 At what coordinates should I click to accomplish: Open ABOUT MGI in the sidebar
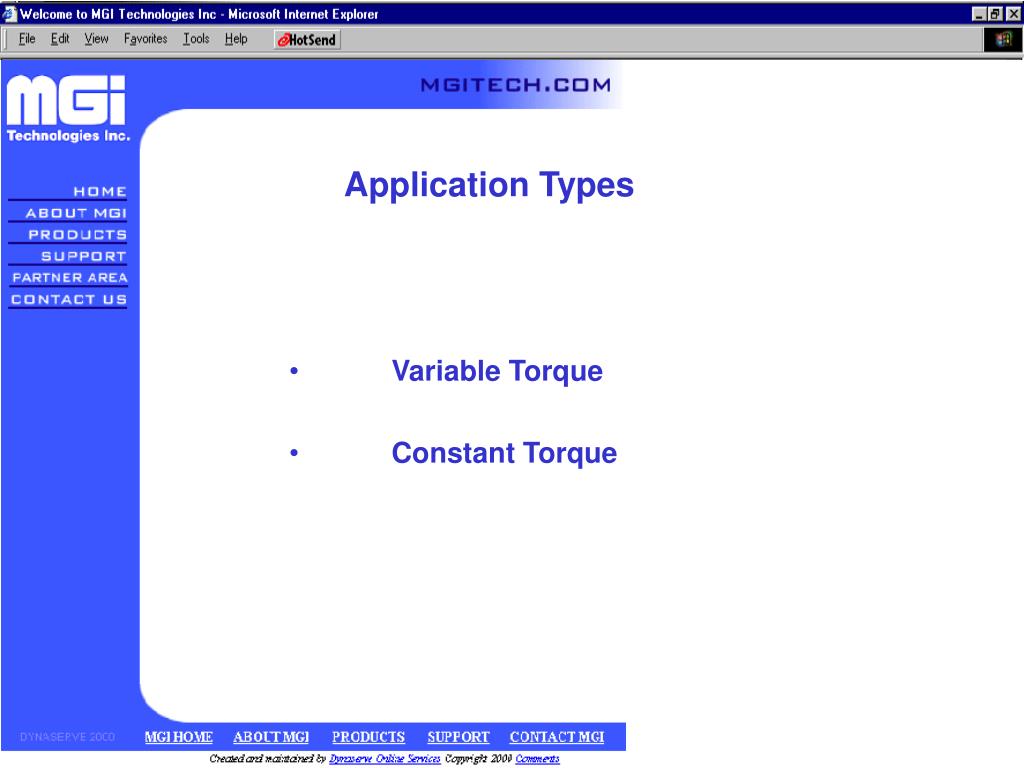(76, 213)
